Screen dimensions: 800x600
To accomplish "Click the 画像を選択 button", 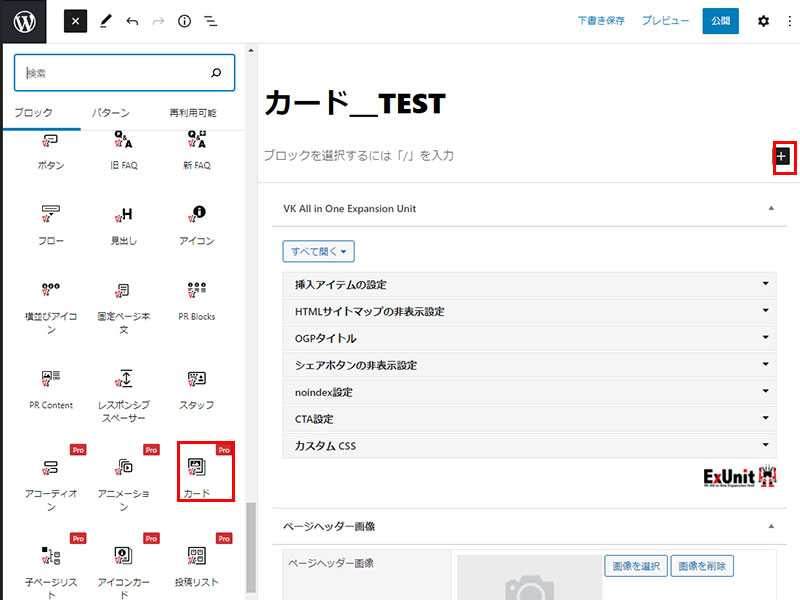I will [x=635, y=567].
